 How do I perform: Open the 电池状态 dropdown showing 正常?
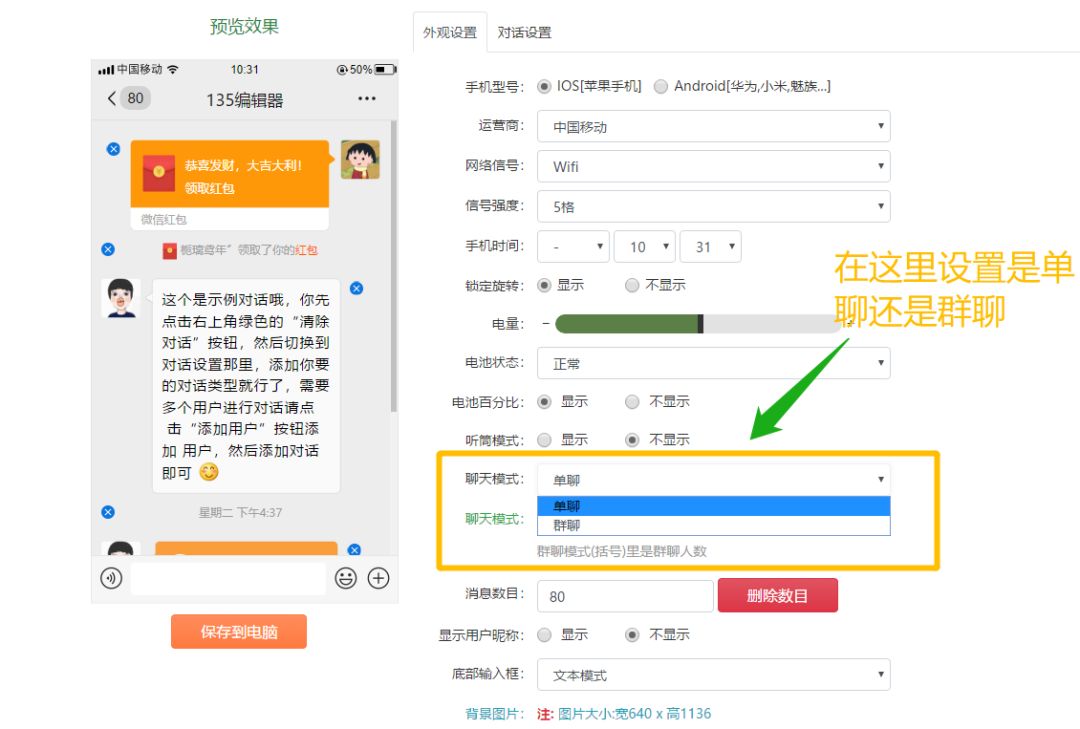714,363
